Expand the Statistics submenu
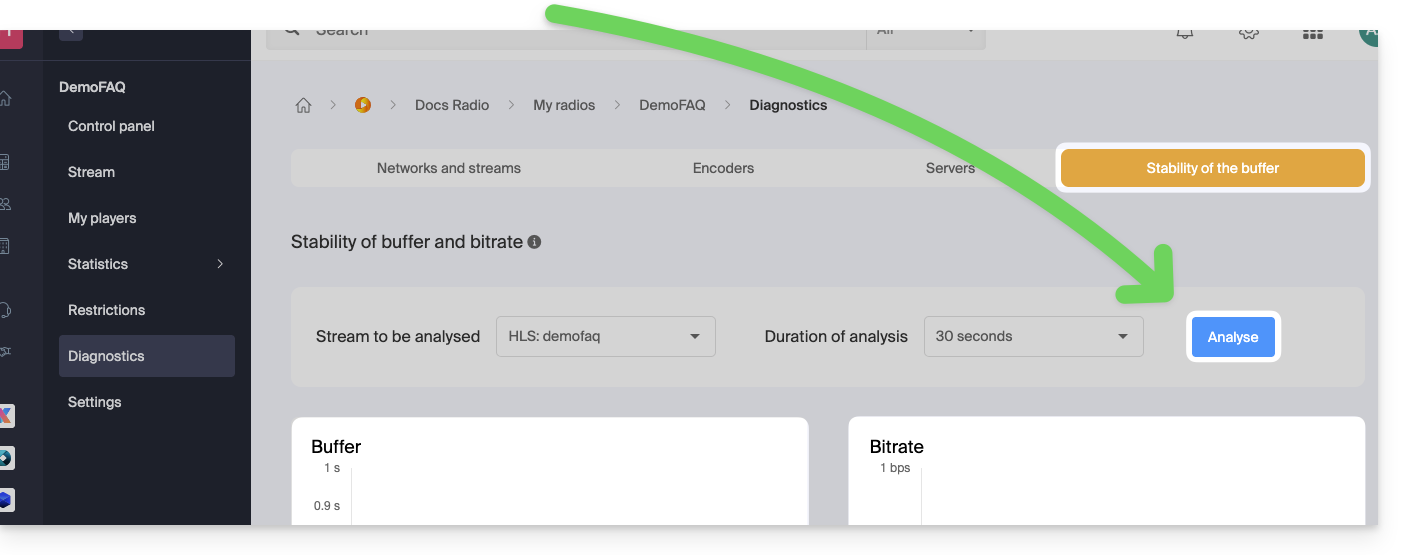The image size is (1408, 555). point(220,264)
